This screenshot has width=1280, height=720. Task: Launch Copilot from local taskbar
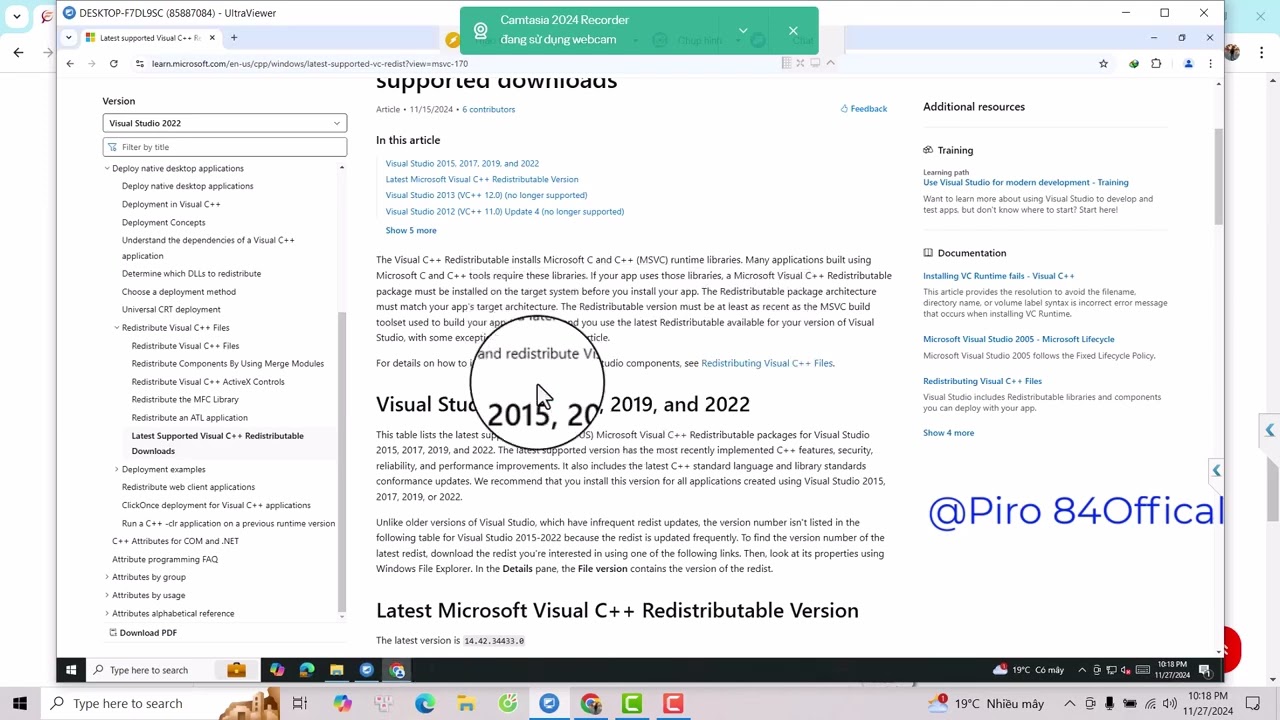point(342,703)
